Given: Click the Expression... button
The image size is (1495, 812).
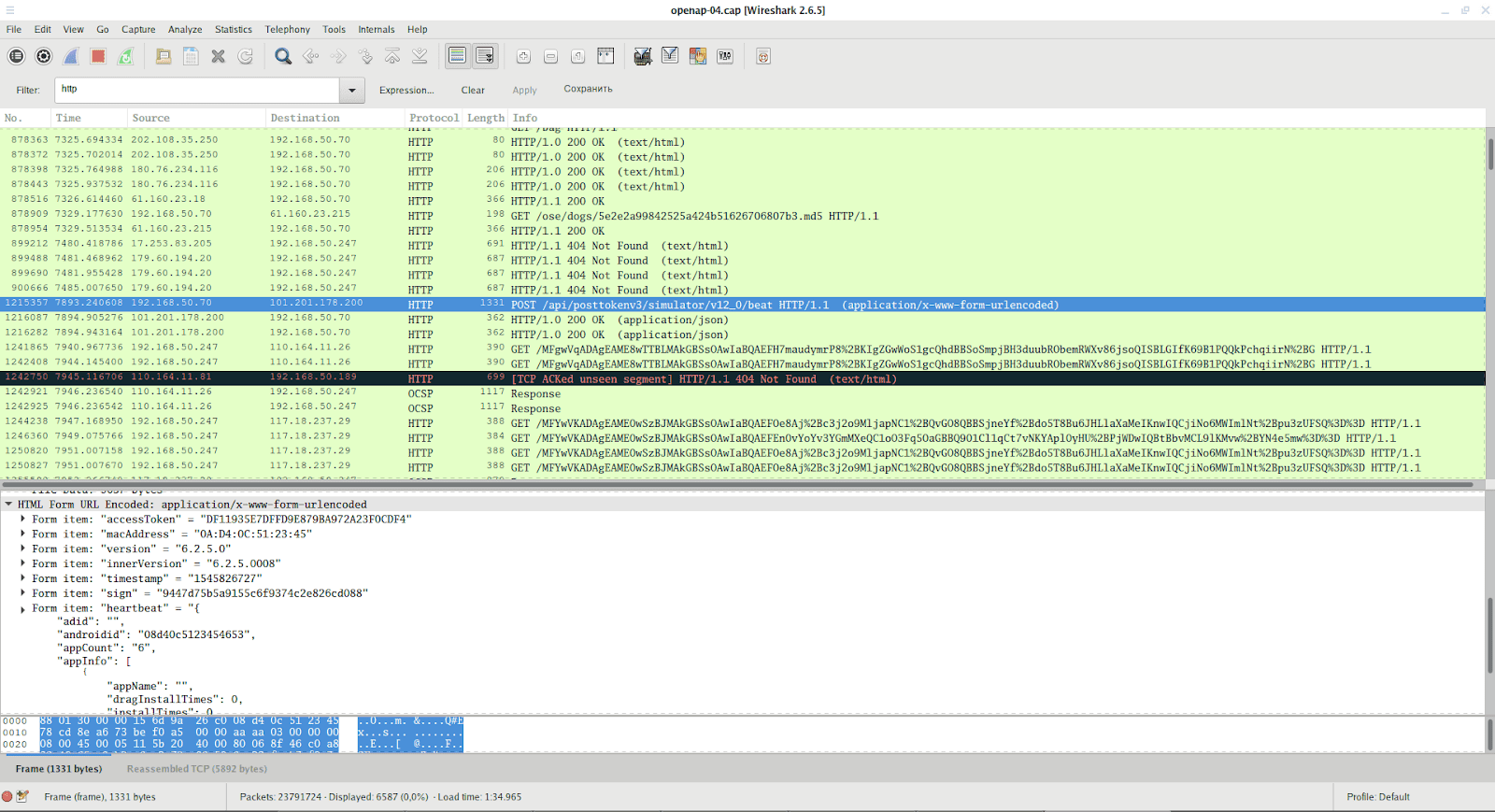Looking at the screenshot, I should click(406, 91).
